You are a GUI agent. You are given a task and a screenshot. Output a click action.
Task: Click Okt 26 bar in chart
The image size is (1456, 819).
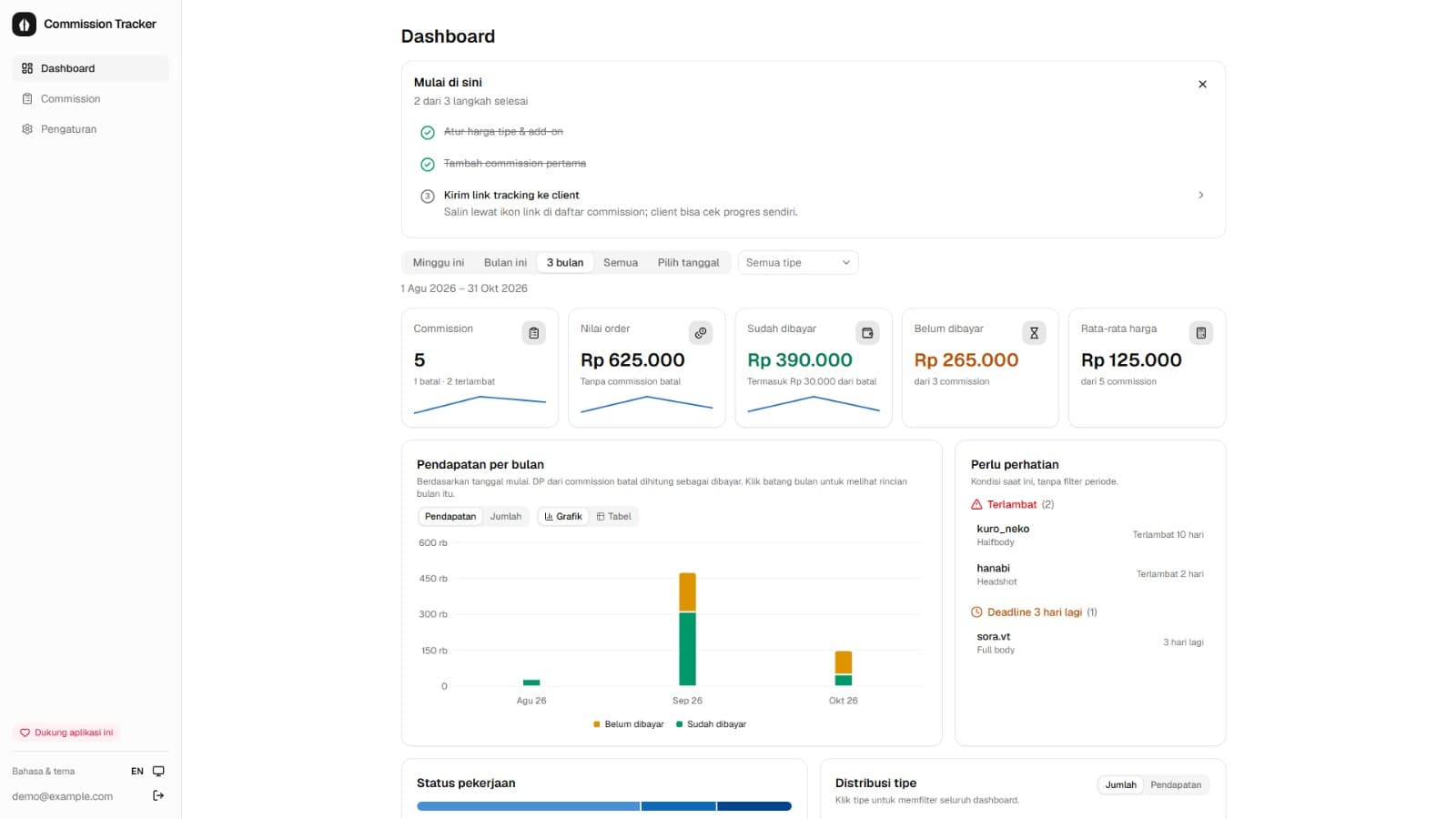coord(844,669)
